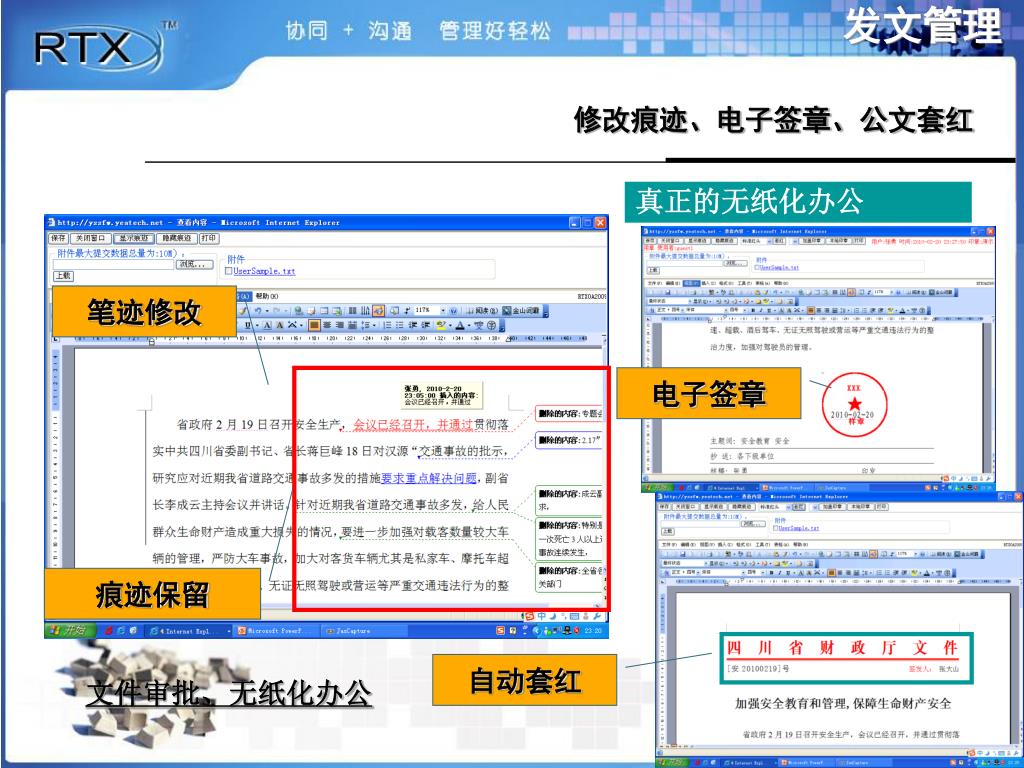The image size is (1024, 768).
Task: Click the Increase Indent icon
Action: [425, 325]
